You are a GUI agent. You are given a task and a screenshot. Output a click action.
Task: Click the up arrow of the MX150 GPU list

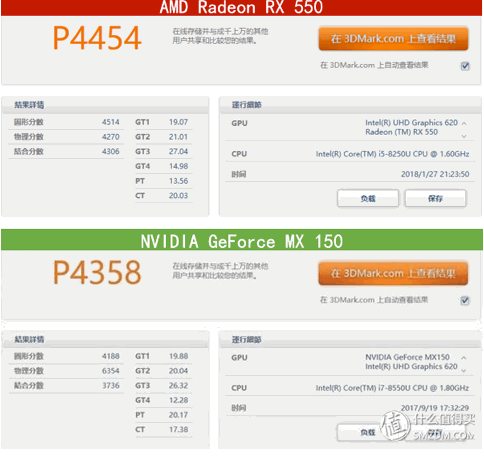point(464,358)
